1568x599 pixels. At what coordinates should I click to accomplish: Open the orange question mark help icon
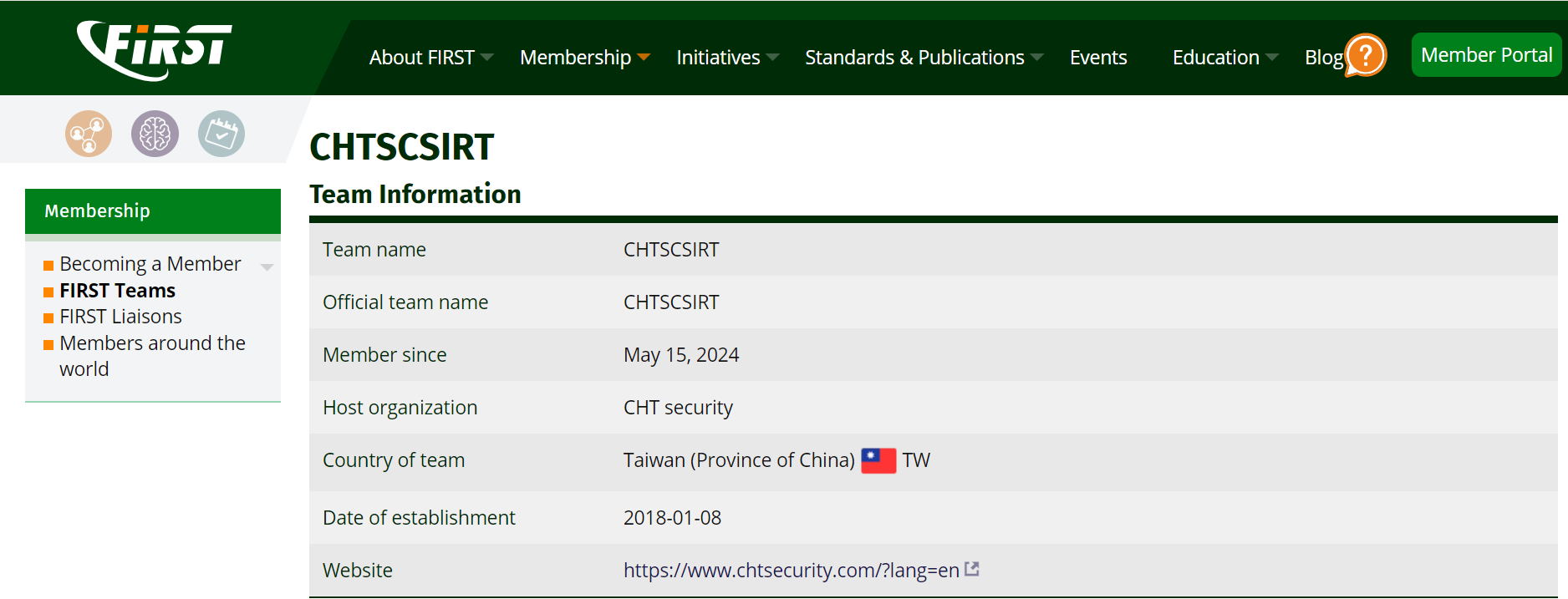pos(1366,55)
